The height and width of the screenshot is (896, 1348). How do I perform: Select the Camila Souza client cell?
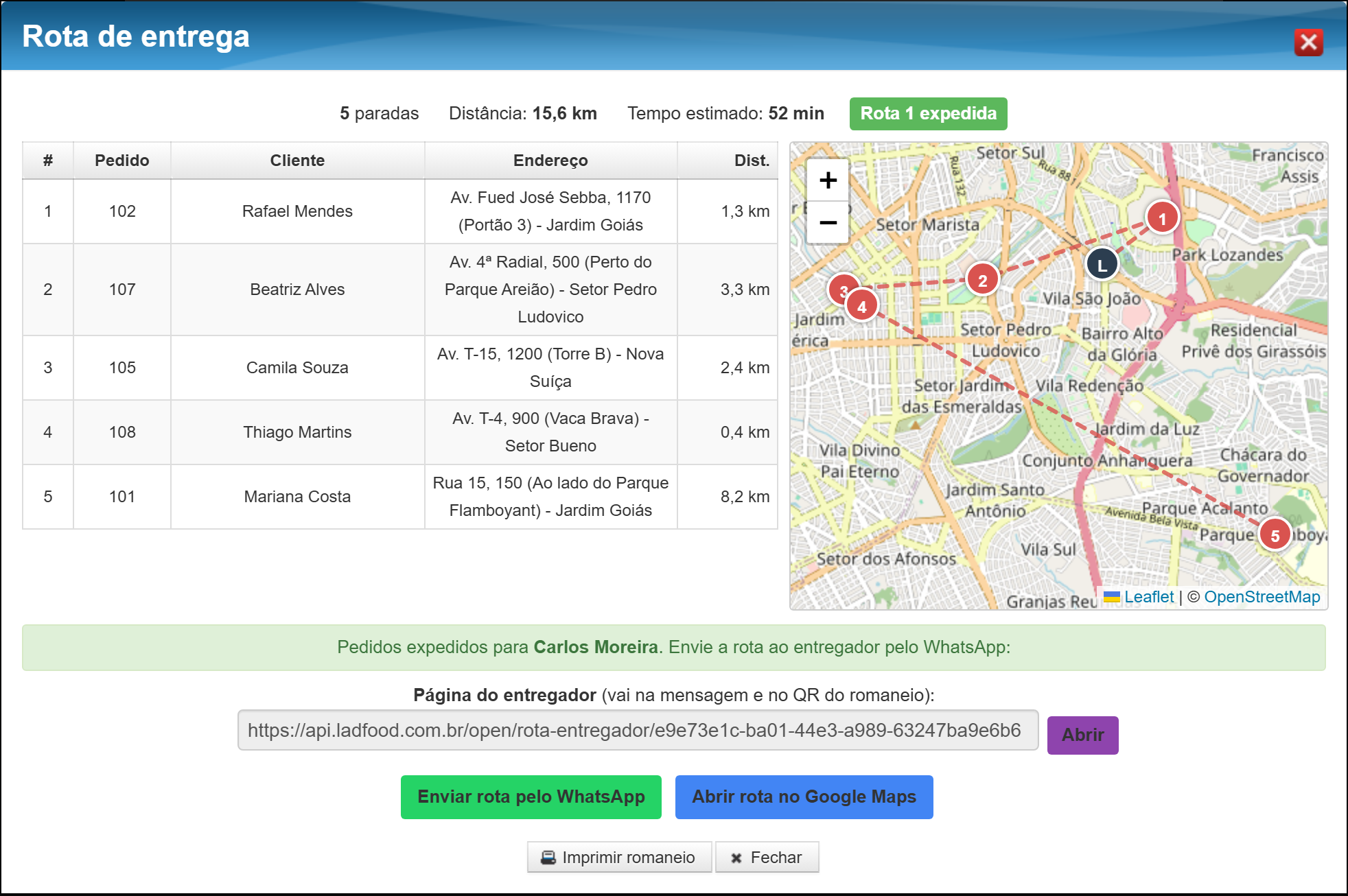click(x=297, y=368)
